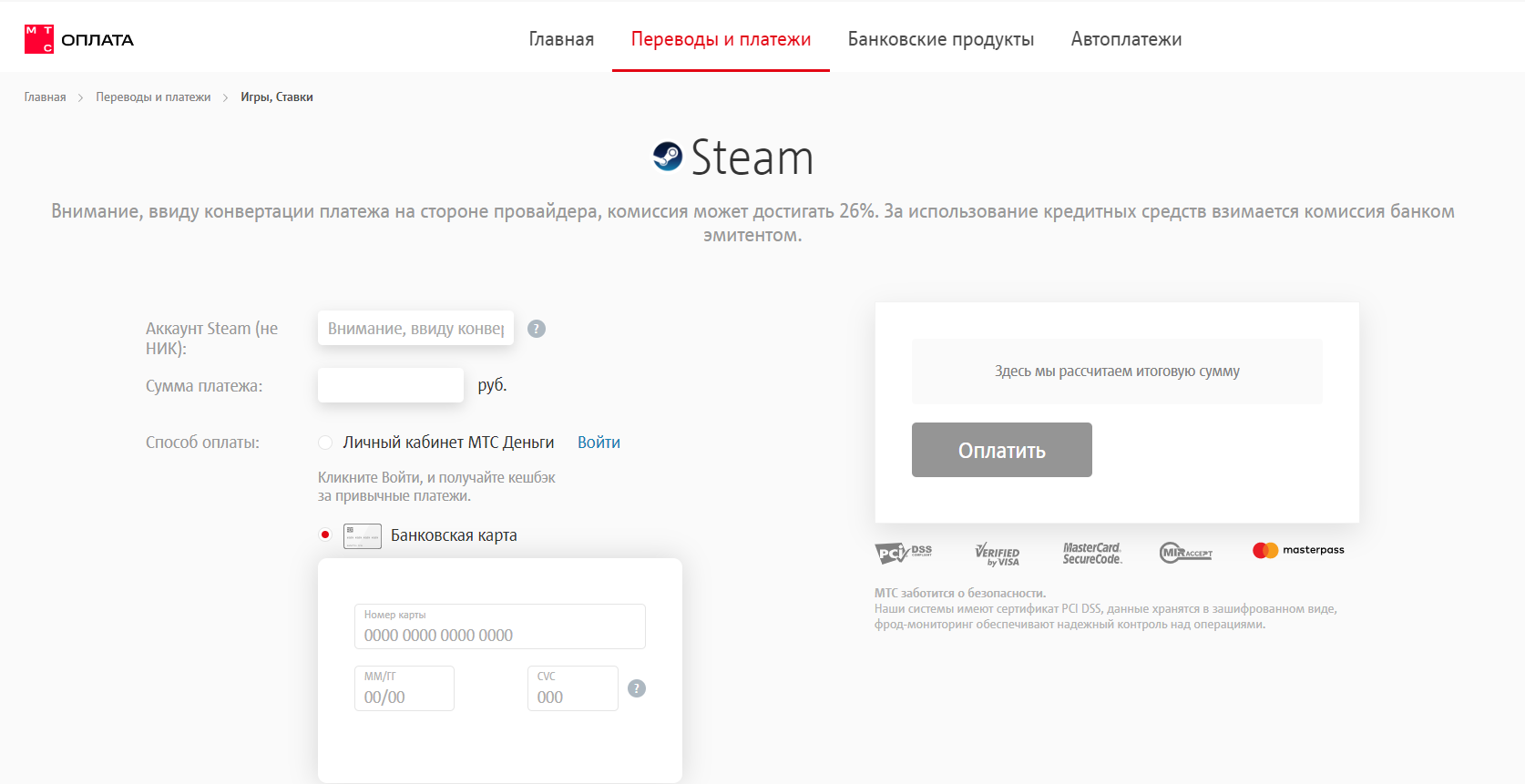Open the Переводы и платежи tab
The height and width of the screenshot is (784, 1525).
click(721, 39)
